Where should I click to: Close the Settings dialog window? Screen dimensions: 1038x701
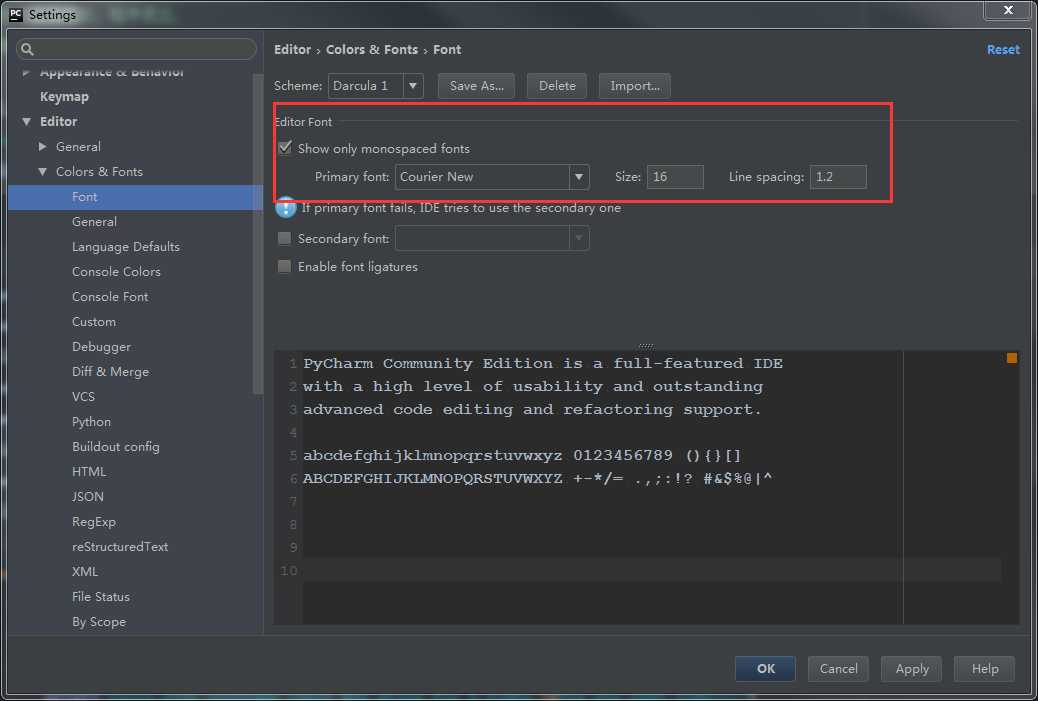click(1008, 10)
